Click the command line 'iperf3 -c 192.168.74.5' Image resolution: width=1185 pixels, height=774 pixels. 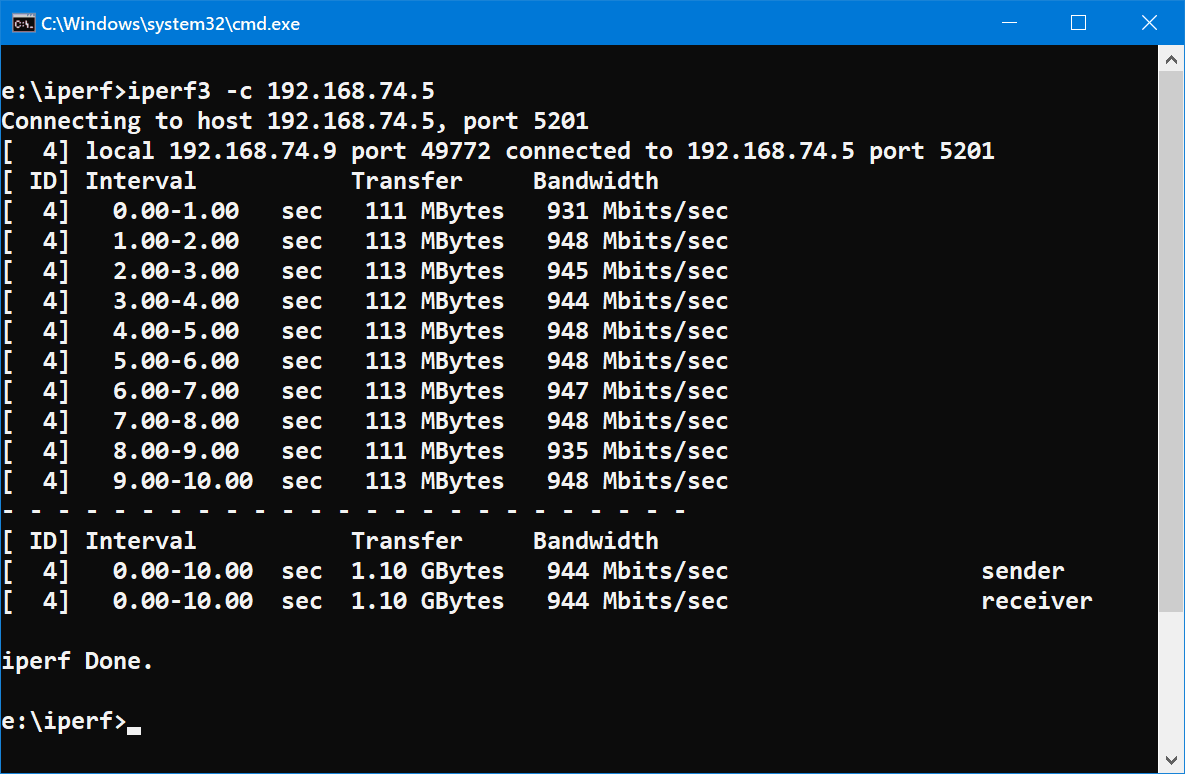(x=280, y=91)
